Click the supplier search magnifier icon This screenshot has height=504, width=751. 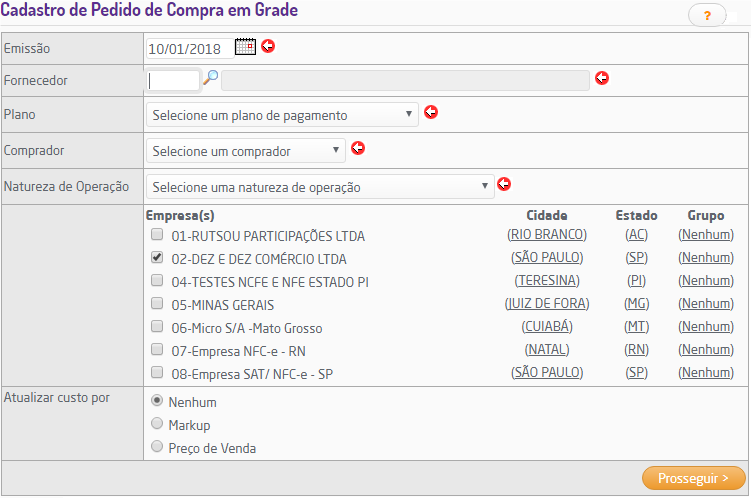pos(211,78)
